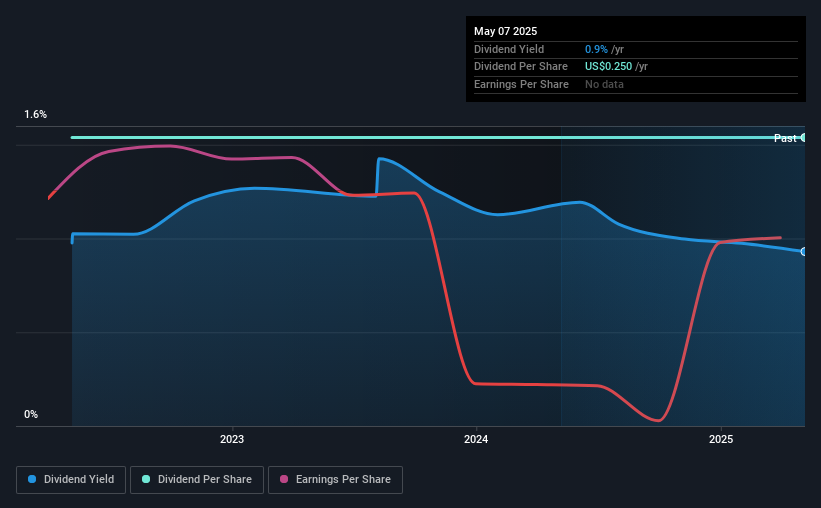Click the 1.6% y-axis label
The width and height of the screenshot is (821, 508).
tap(36, 114)
